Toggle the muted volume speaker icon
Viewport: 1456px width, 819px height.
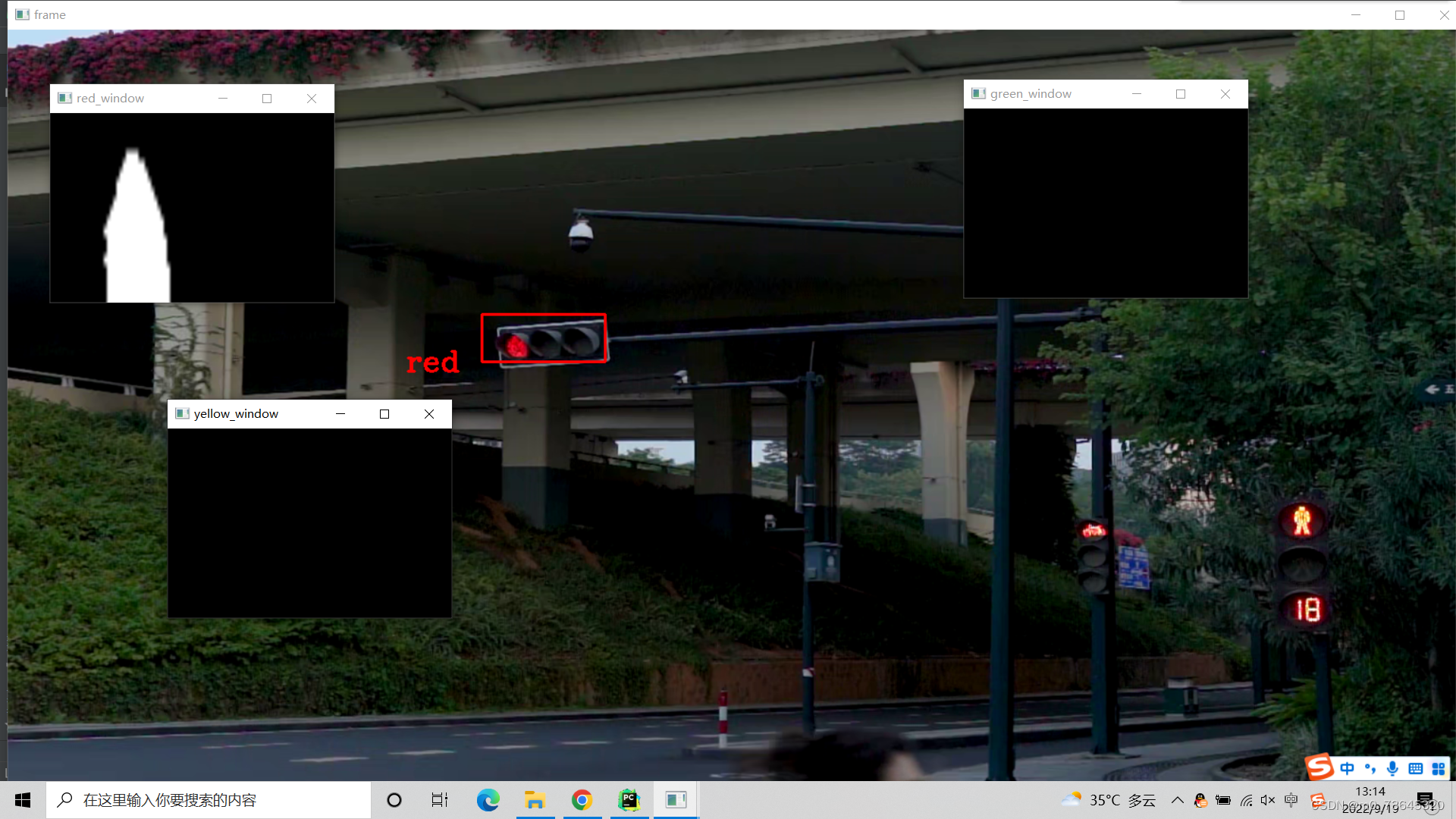[x=1268, y=800]
